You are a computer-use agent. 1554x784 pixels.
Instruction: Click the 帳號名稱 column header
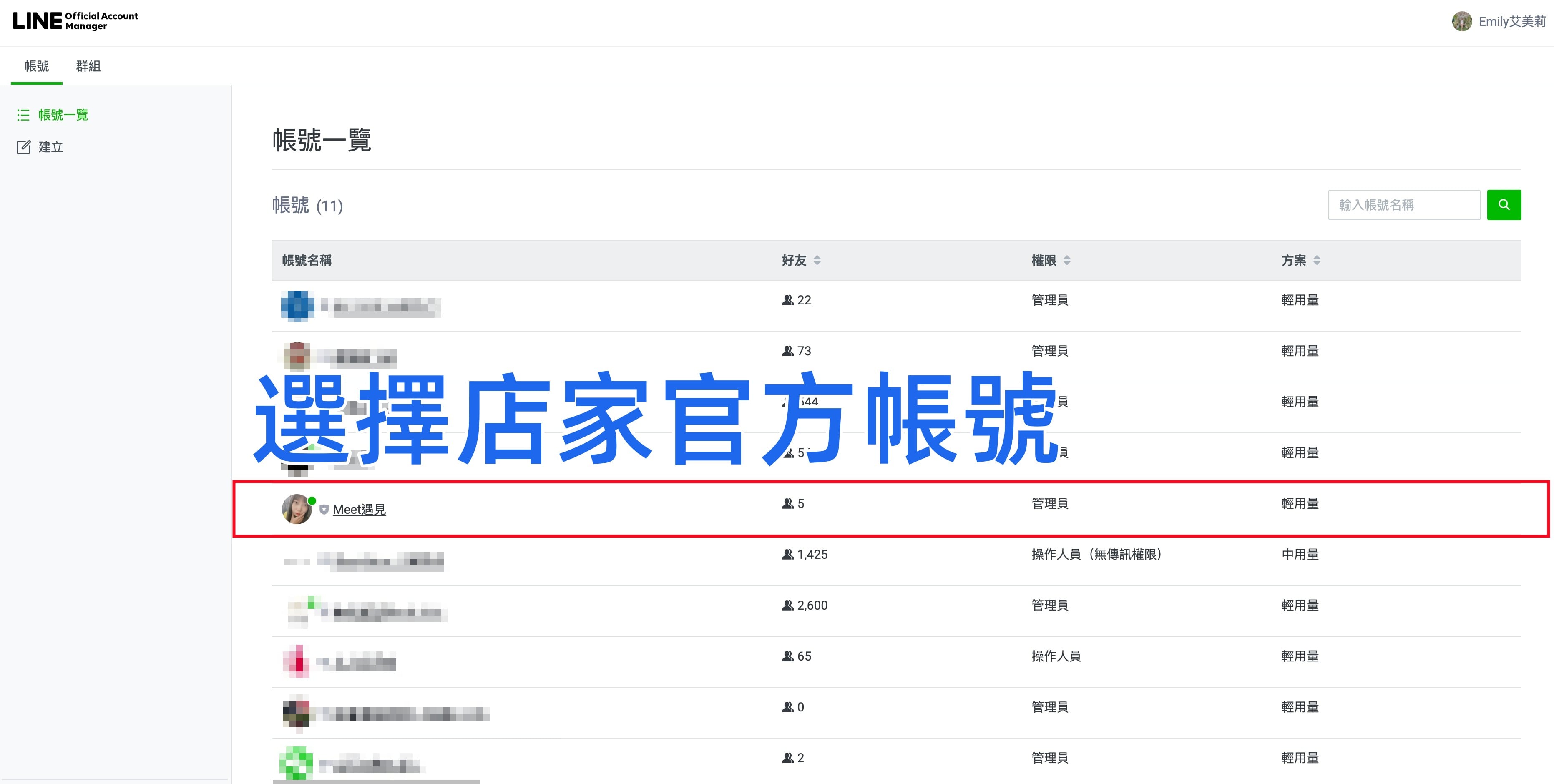coord(307,261)
